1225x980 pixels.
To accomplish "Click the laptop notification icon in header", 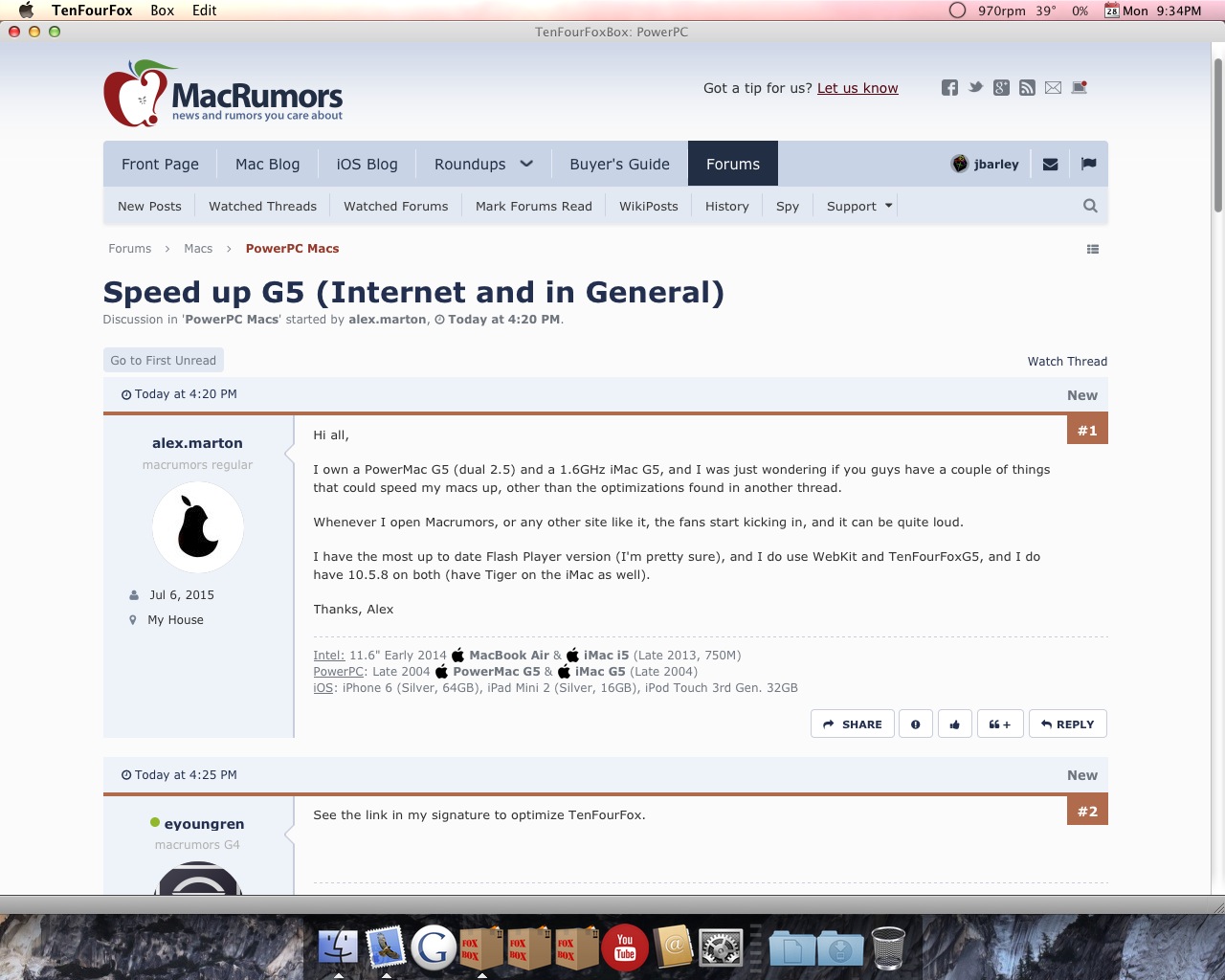I will point(1080,88).
